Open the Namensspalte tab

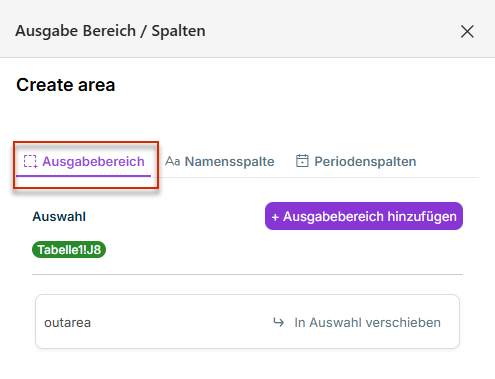tap(220, 162)
